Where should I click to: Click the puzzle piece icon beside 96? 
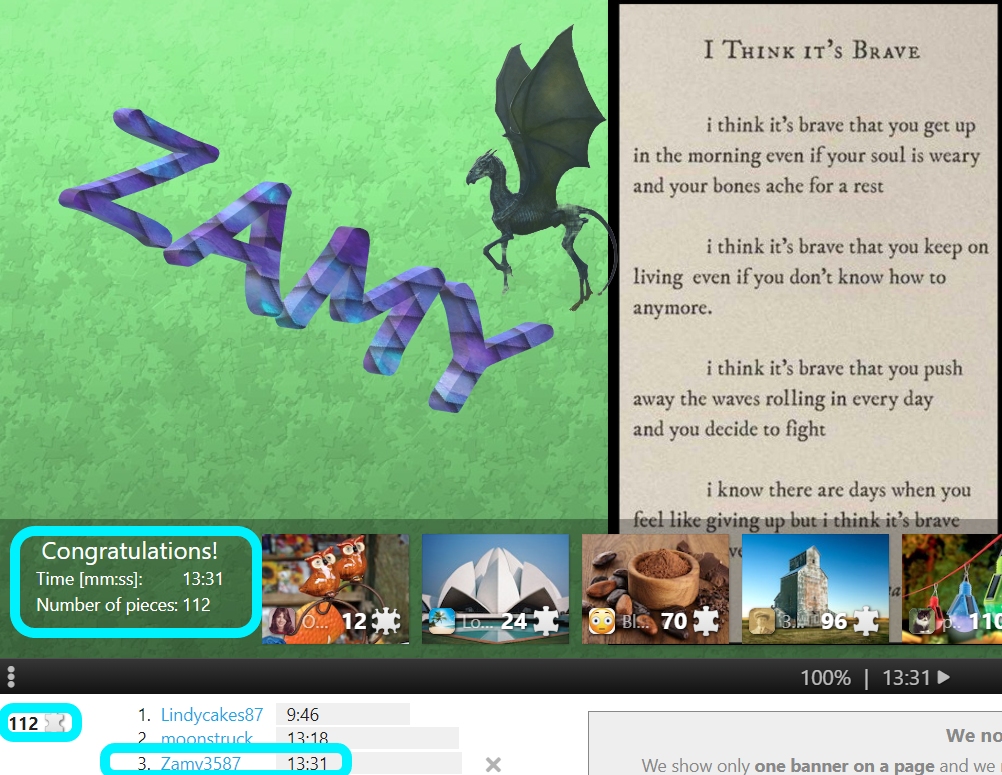coord(866,621)
